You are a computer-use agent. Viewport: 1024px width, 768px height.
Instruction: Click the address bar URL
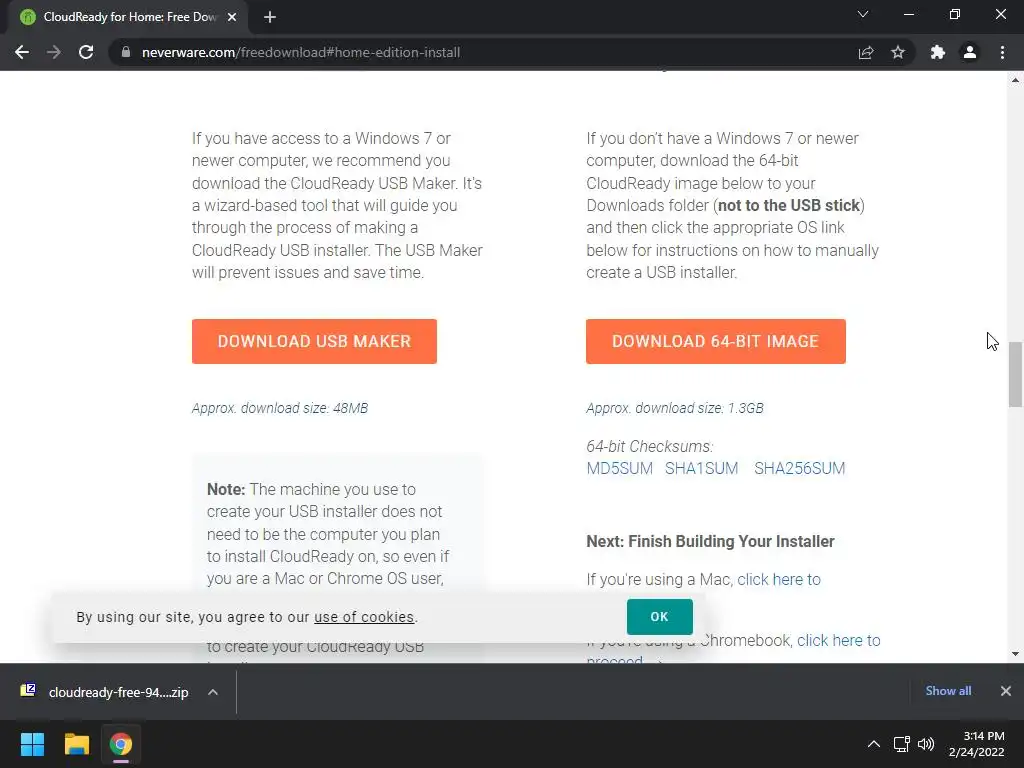(x=300, y=52)
